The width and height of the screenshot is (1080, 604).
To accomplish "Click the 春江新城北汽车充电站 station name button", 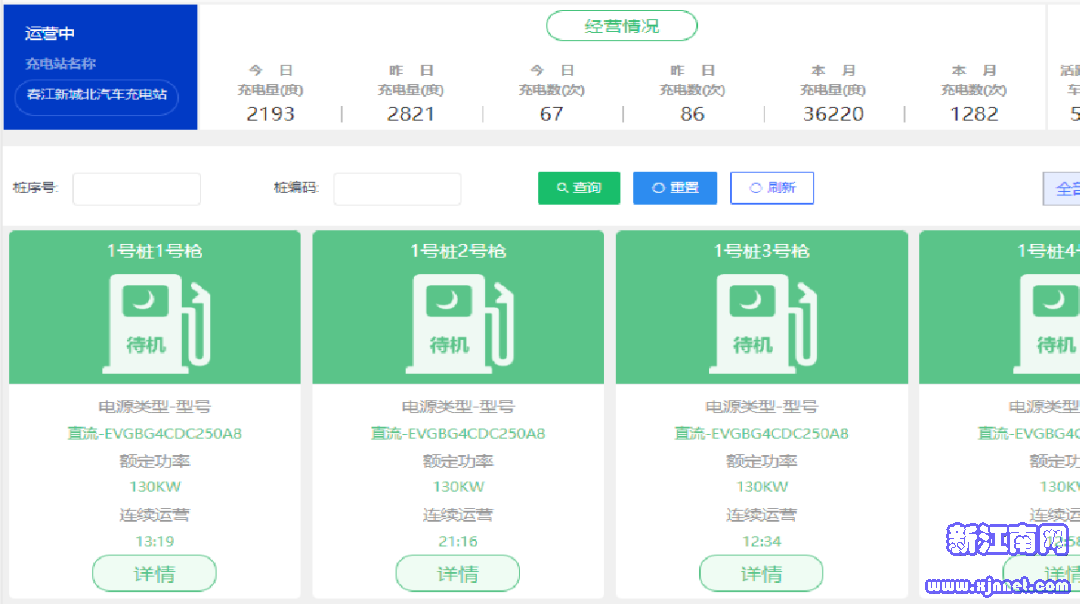I will [96, 97].
